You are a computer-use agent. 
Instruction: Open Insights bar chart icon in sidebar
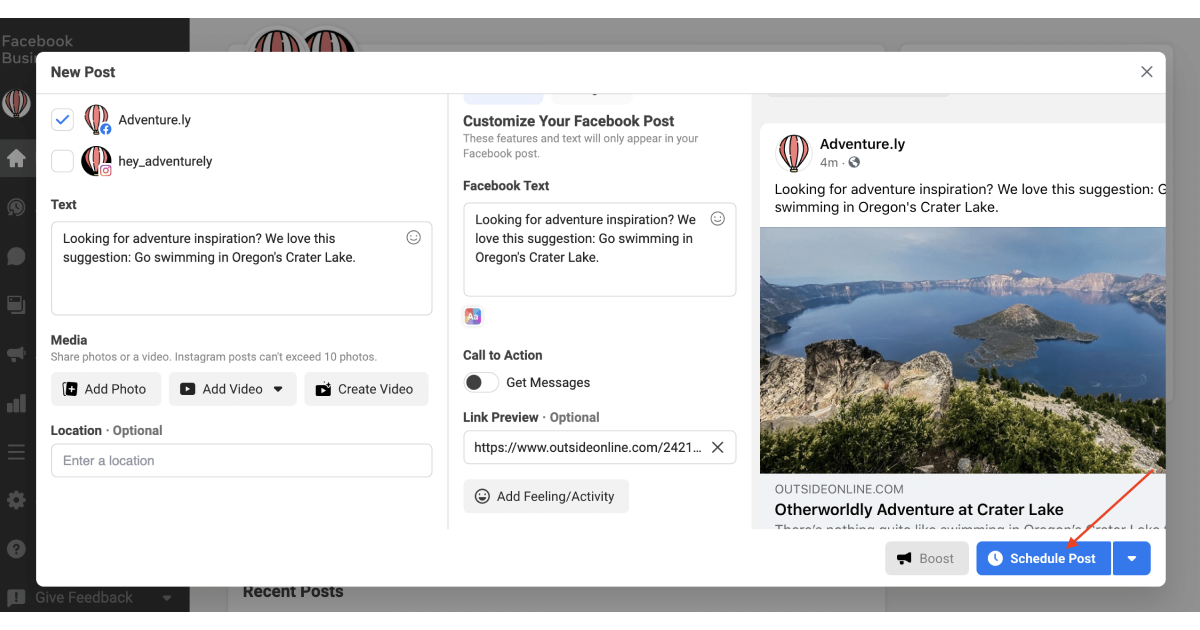pyautogui.click(x=16, y=403)
